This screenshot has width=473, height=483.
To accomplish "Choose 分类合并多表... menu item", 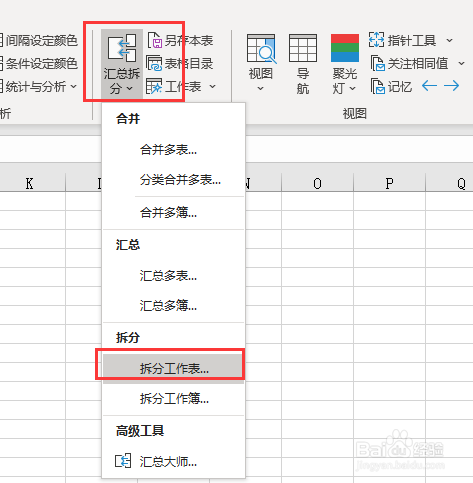I will 173,180.
